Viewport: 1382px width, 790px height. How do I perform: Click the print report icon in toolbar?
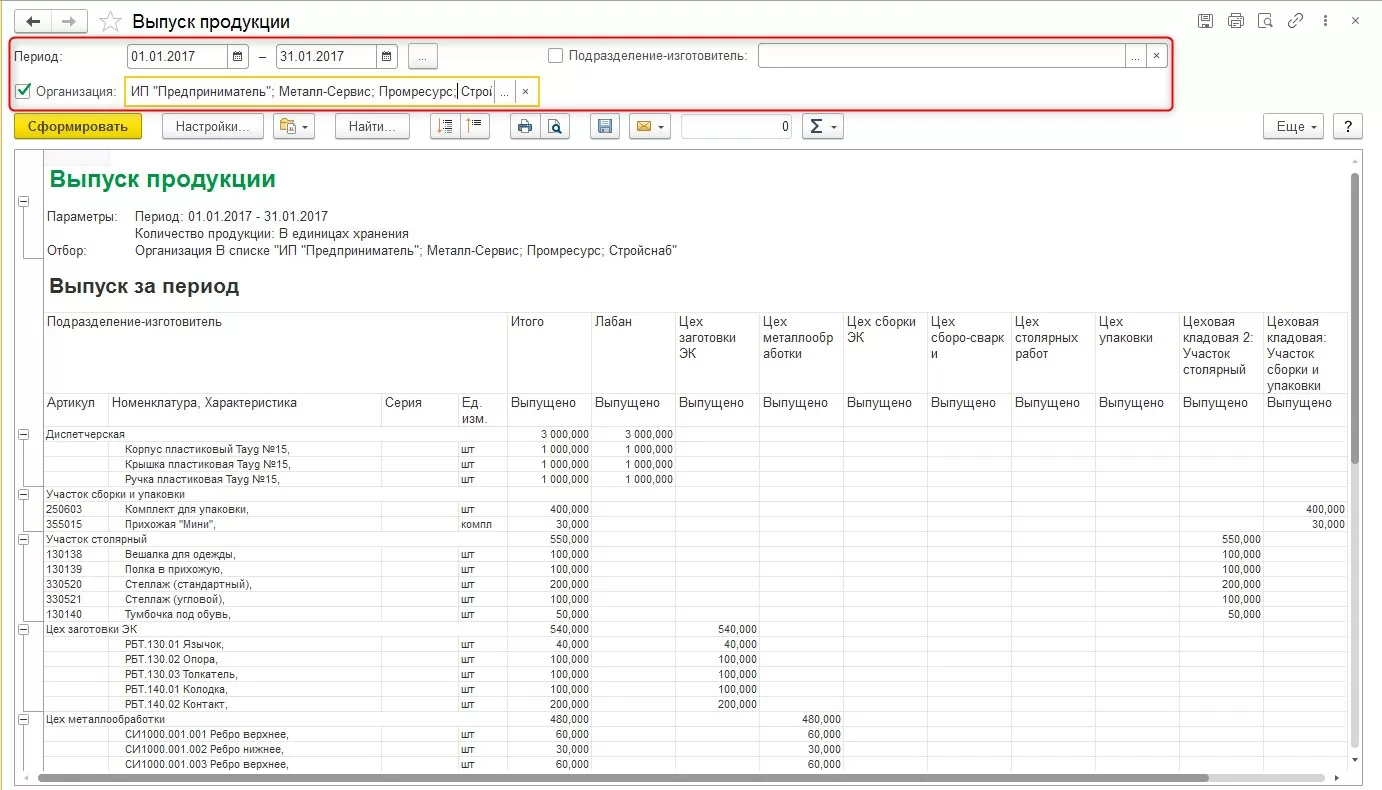pyautogui.click(x=523, y=127)
